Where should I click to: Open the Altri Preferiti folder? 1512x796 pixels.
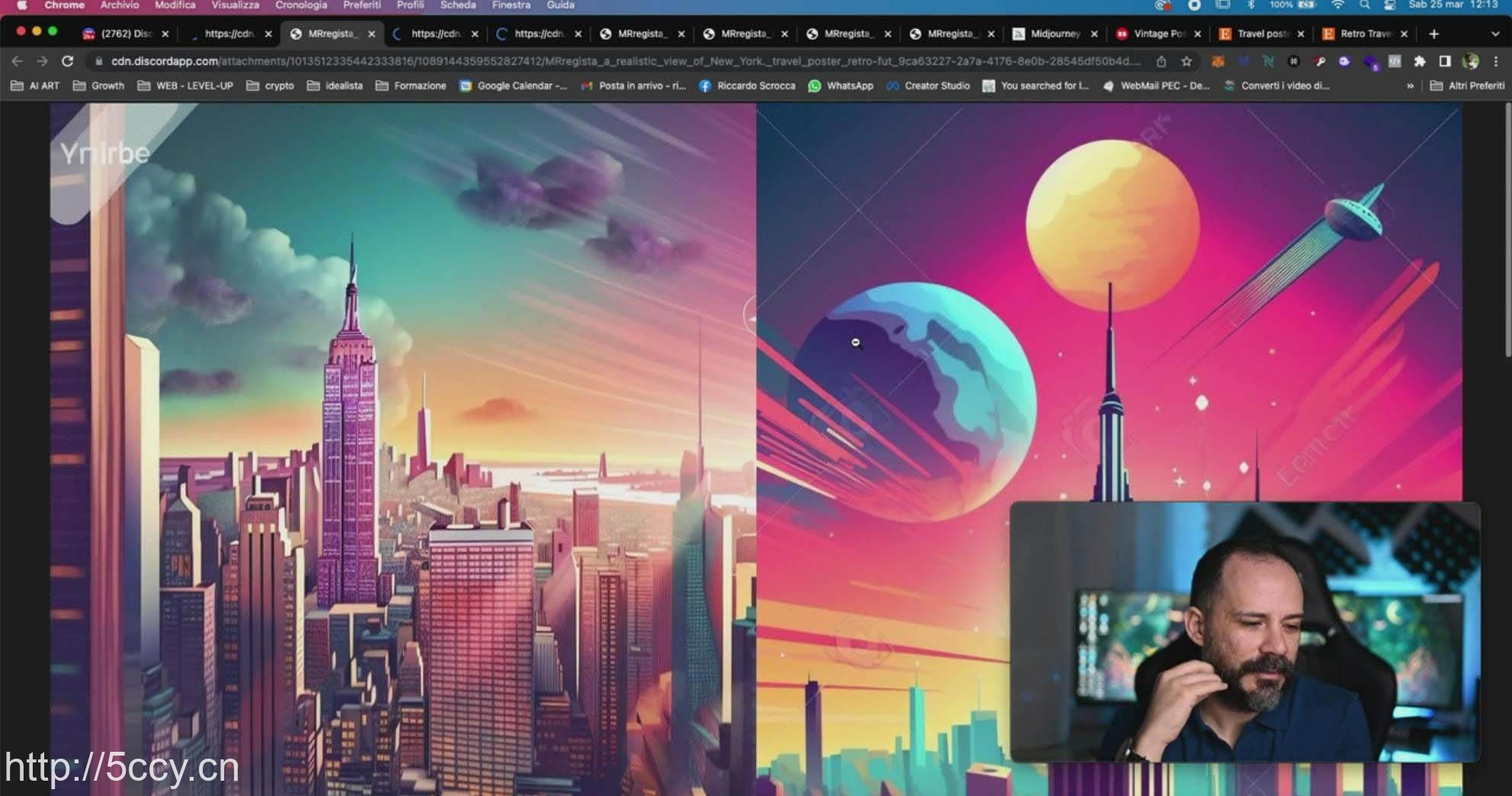point(1467,86)
